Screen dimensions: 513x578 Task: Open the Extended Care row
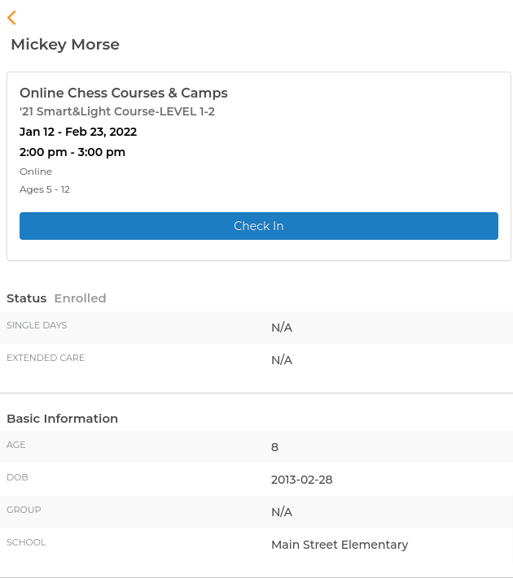256,360
